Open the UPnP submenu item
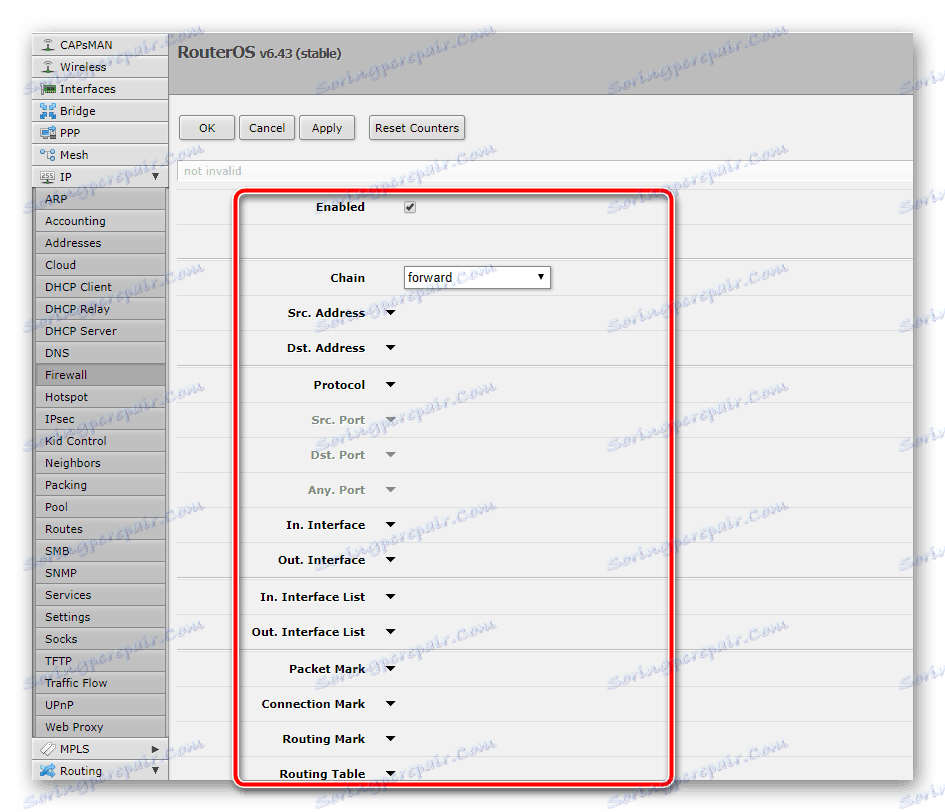The height and width of the screenshot is (812, 945). 100,705
